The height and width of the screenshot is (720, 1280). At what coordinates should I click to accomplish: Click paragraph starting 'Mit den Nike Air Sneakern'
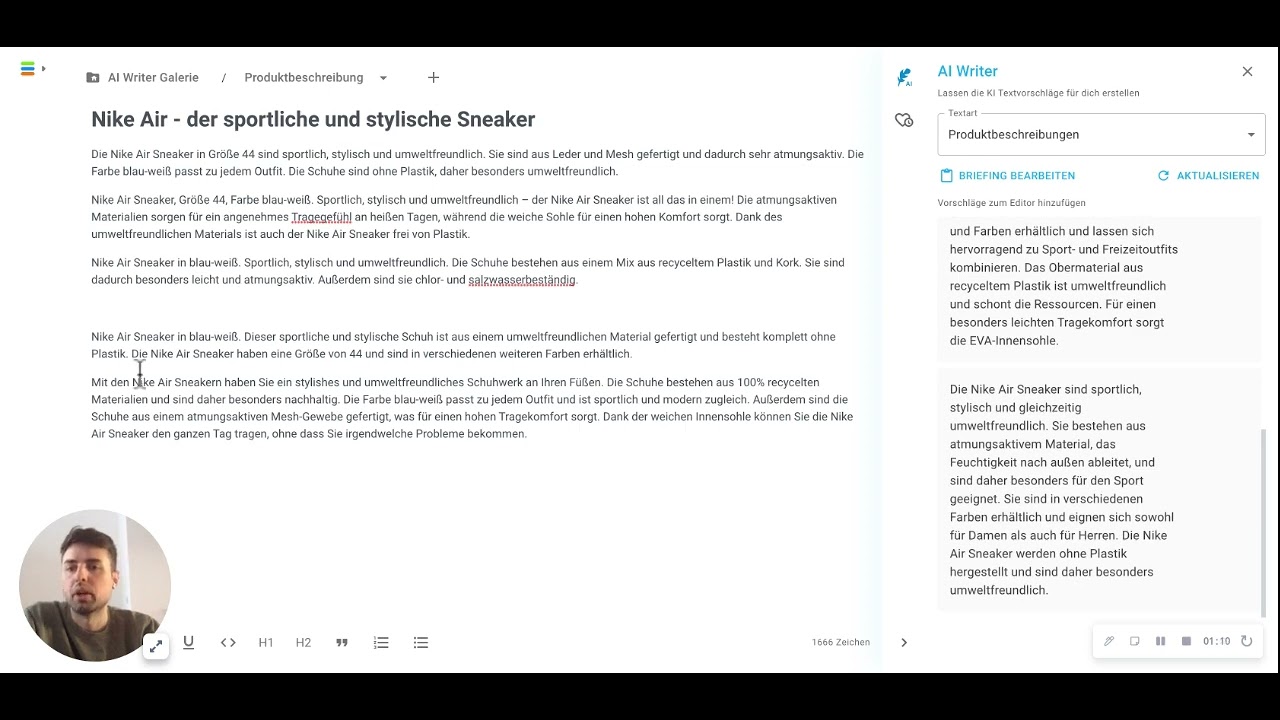pyautogui.click(x=472, y=408)
